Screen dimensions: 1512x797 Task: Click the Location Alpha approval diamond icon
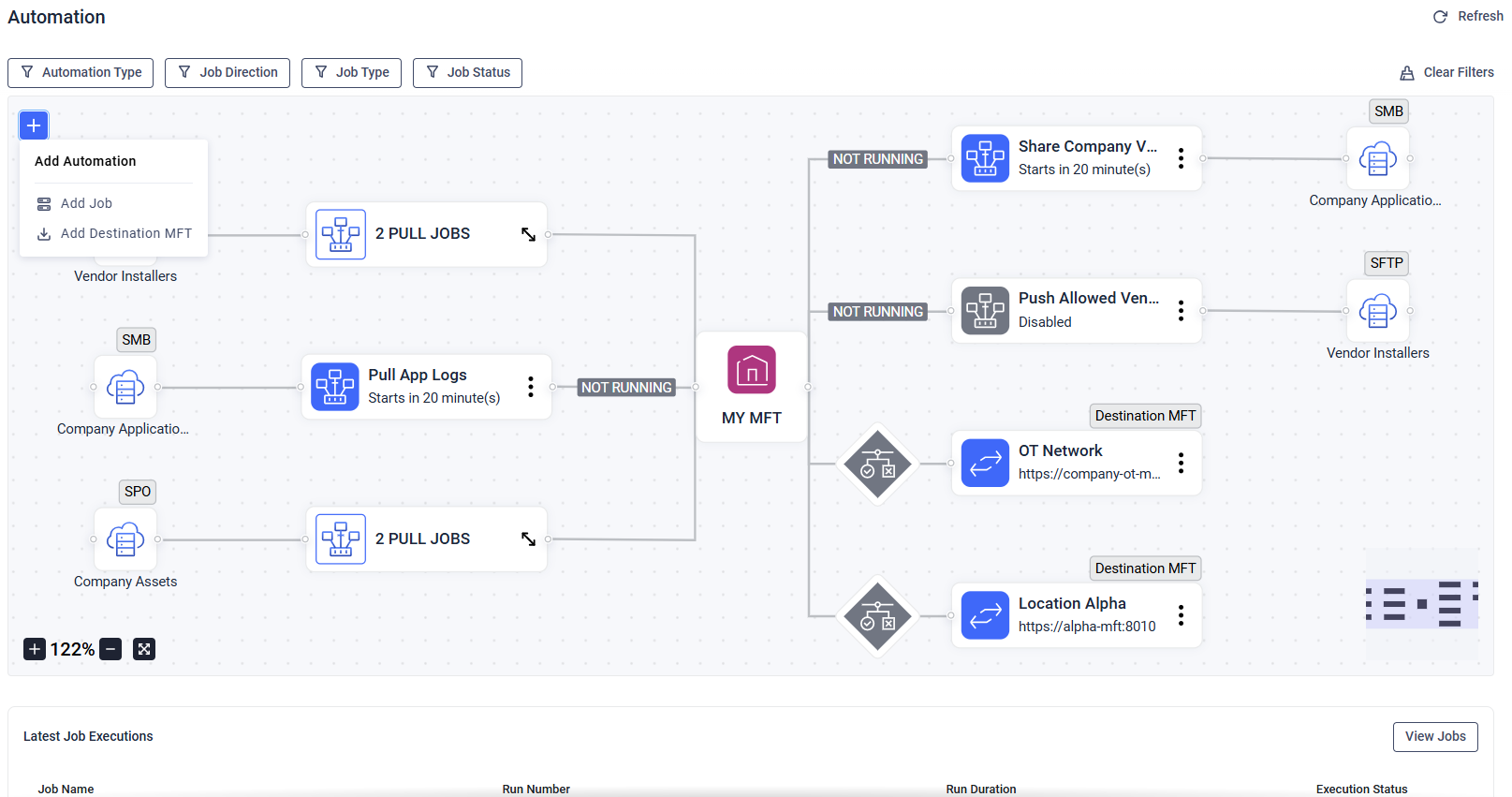877,616
